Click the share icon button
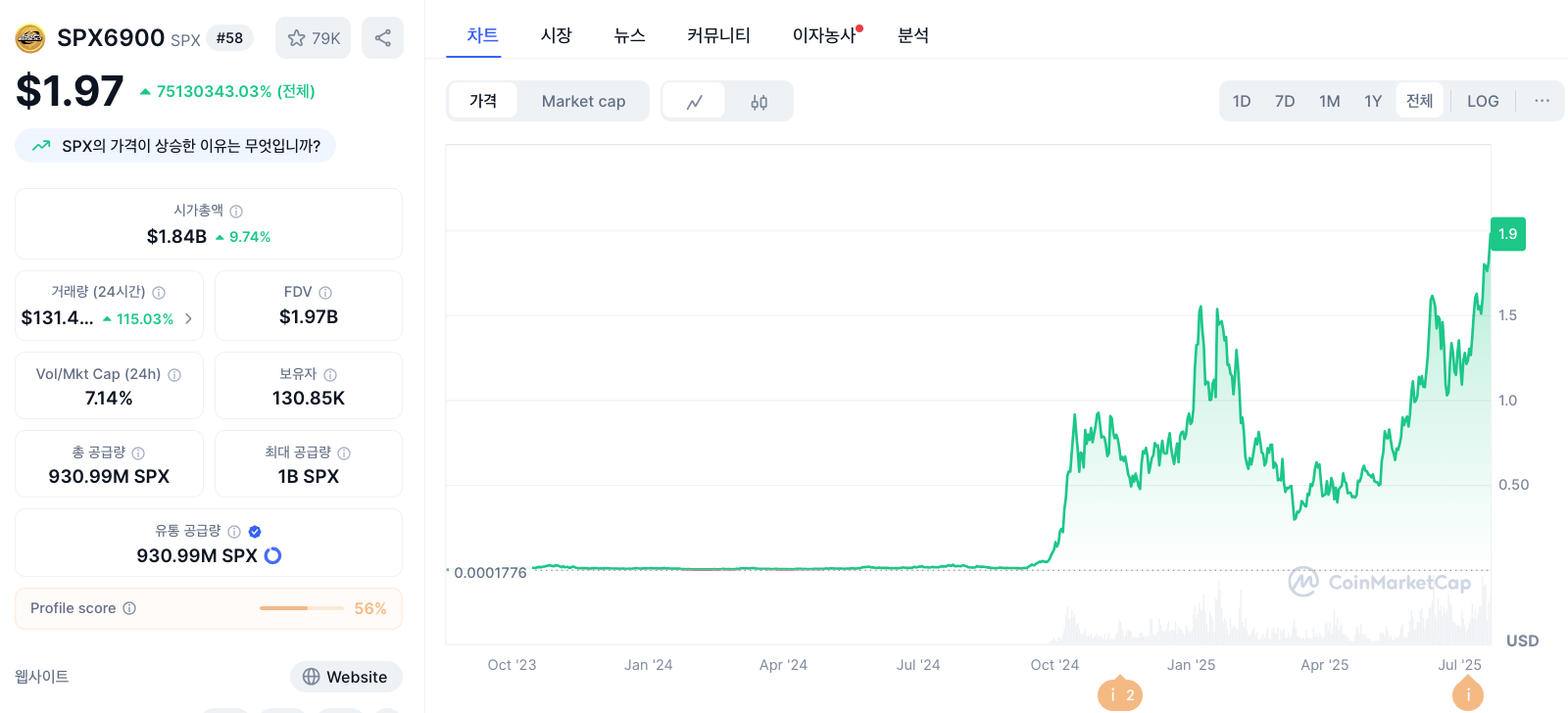The width and height of the screenshot is (1568, 713). pyautogui.click(x=382, y=38)
